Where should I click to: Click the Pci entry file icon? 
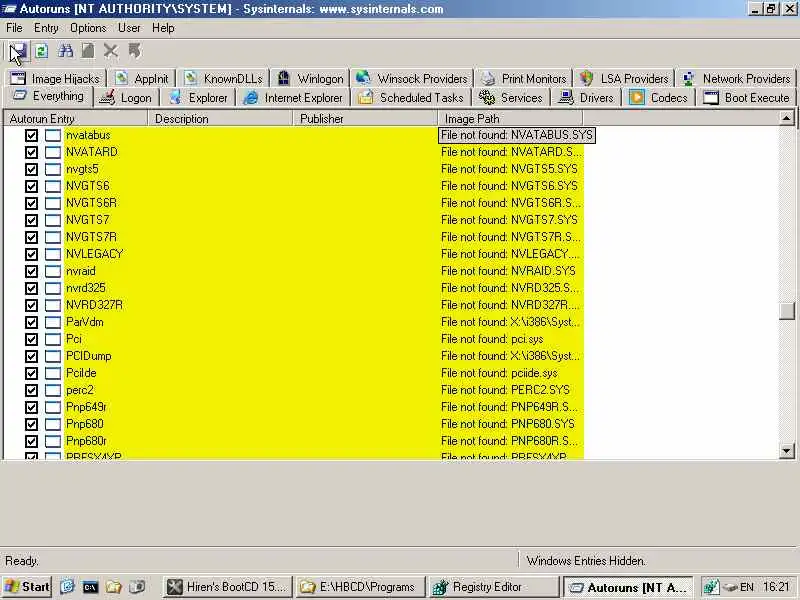(53, 339)
